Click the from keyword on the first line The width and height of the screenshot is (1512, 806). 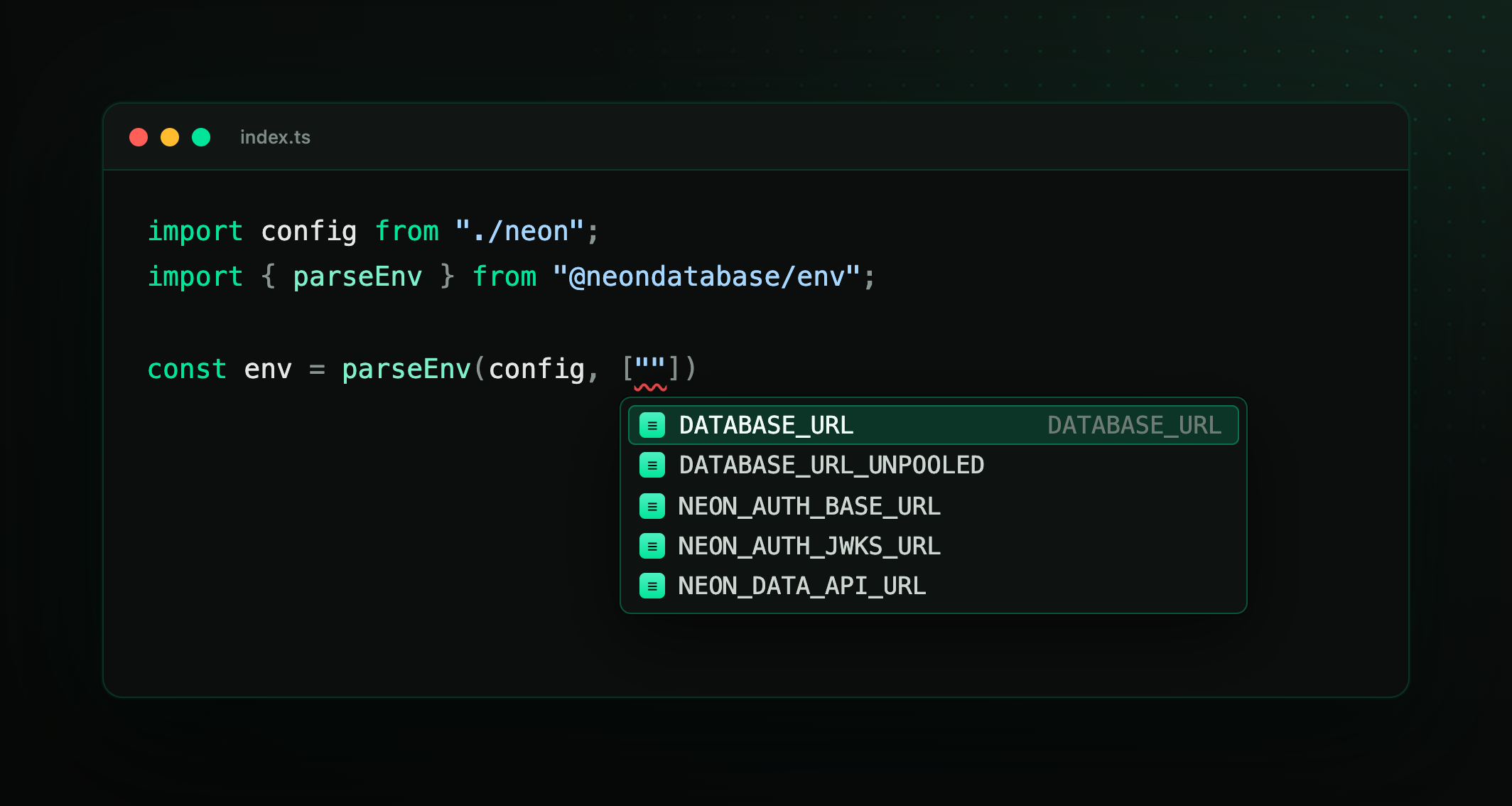tap(406, 232)
